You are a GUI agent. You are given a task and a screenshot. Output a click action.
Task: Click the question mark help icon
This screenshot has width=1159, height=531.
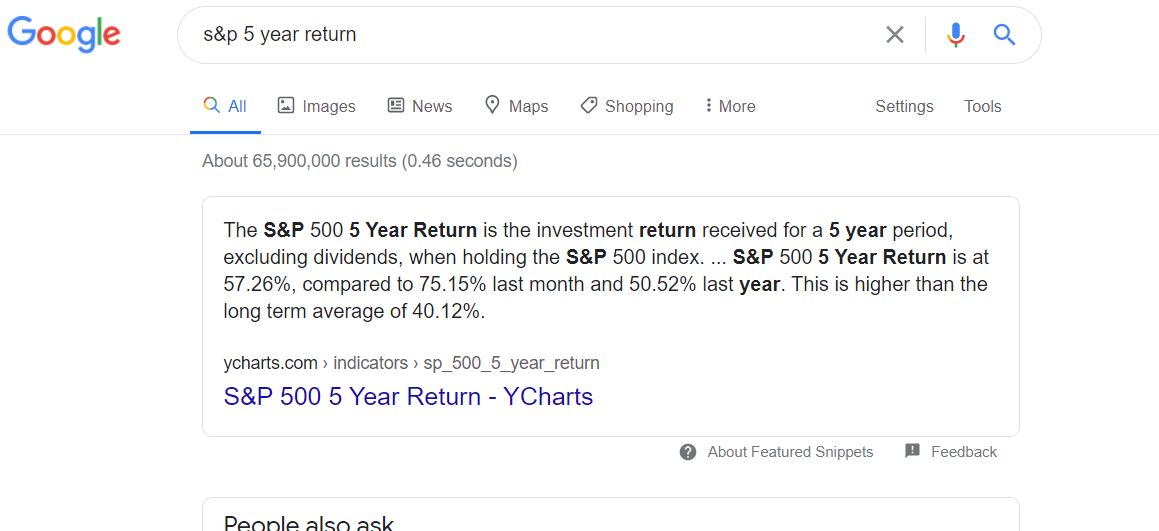(x=688, y=452)
